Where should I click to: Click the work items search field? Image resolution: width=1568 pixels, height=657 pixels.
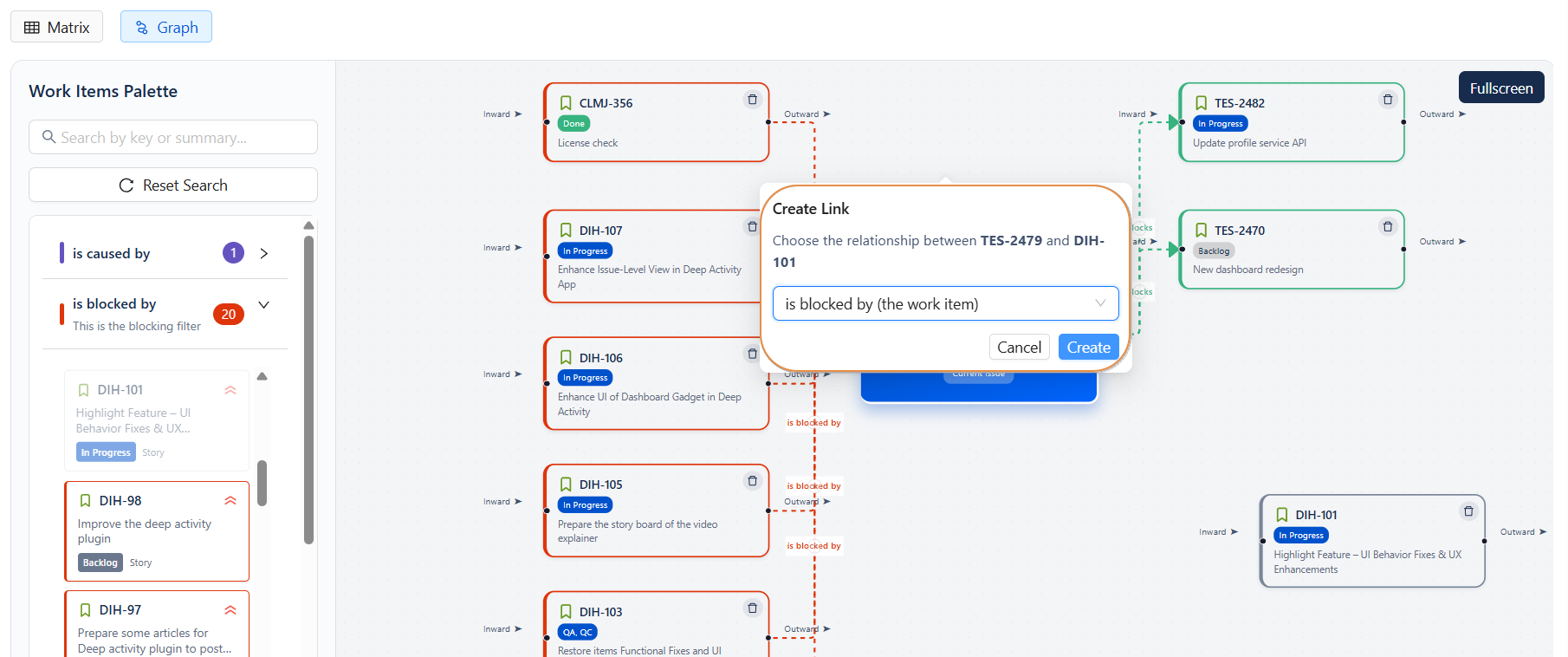(173, 138)
